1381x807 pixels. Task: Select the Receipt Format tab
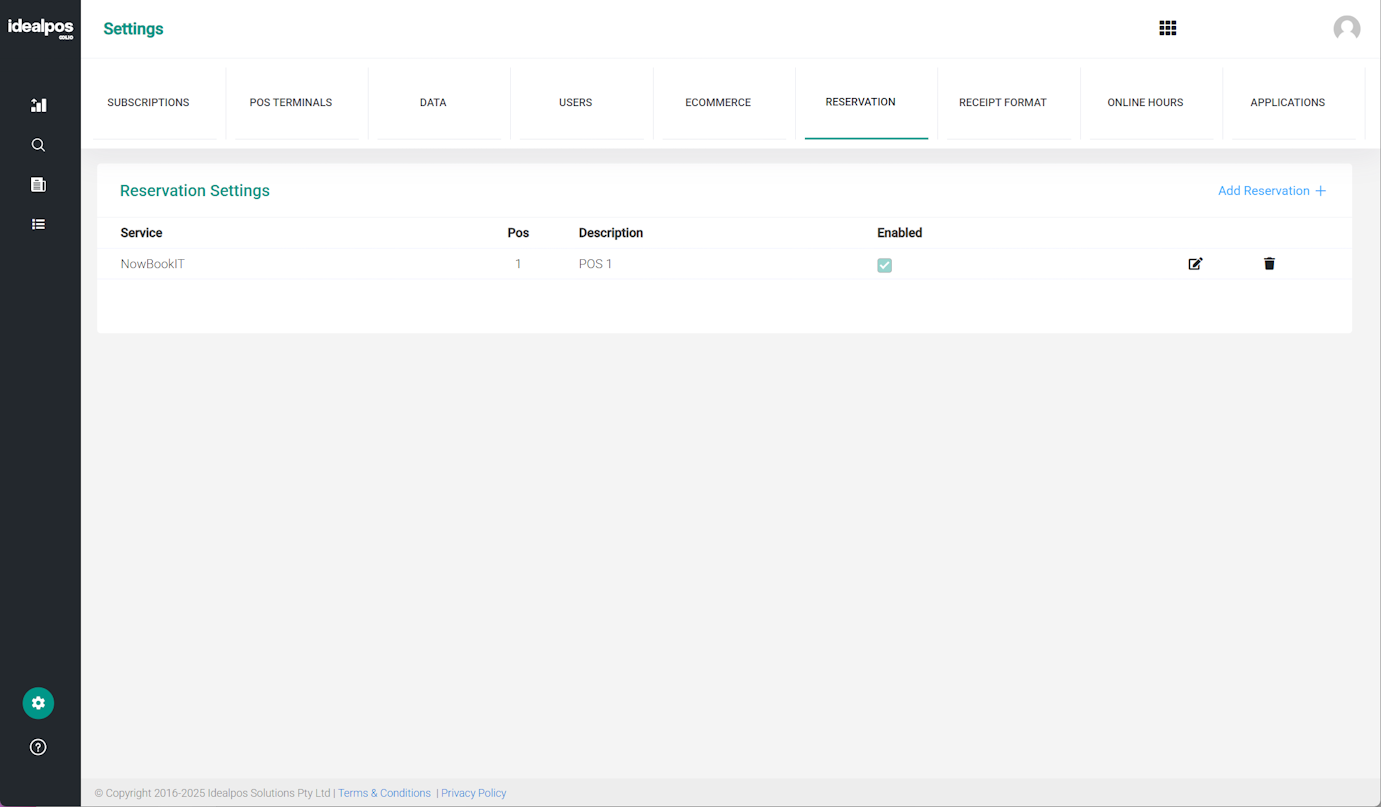point(1002,102)
